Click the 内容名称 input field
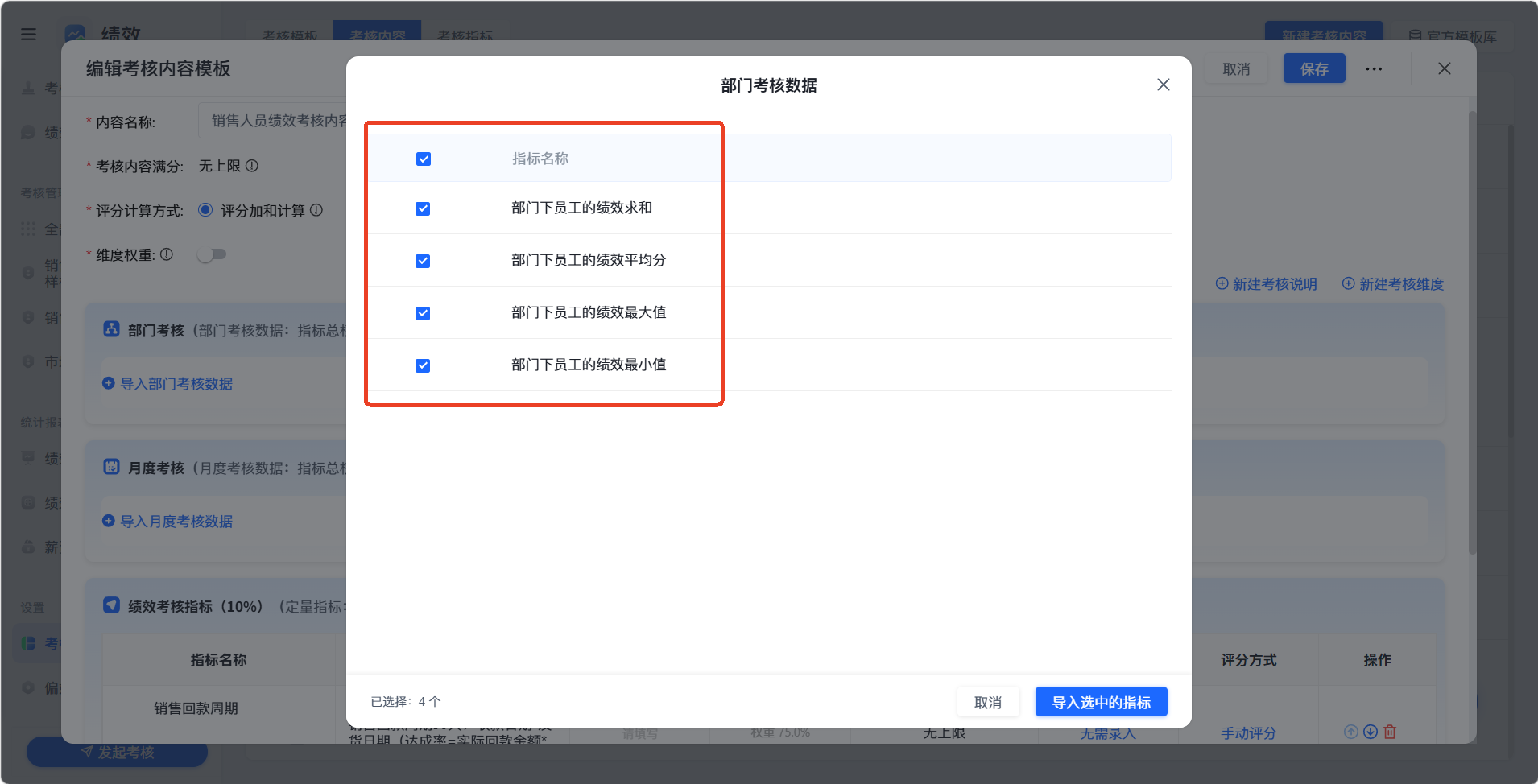 click(274, 121)
